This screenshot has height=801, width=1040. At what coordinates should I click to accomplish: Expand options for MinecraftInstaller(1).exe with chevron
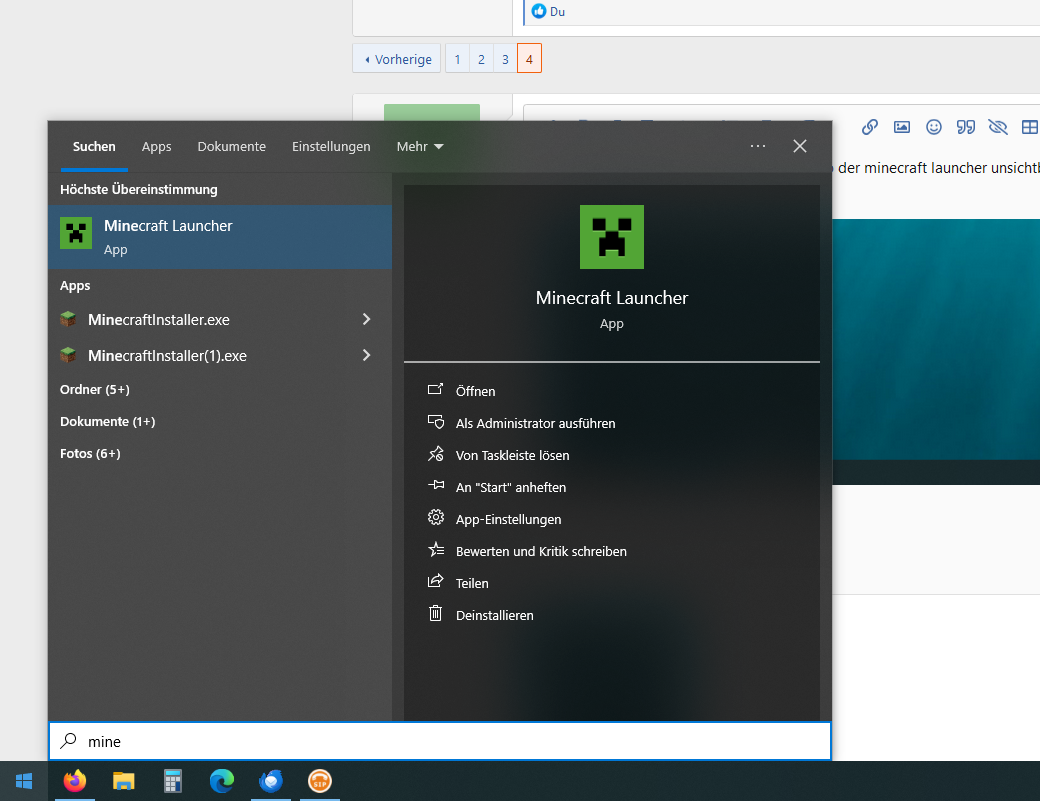coord(366,355)
